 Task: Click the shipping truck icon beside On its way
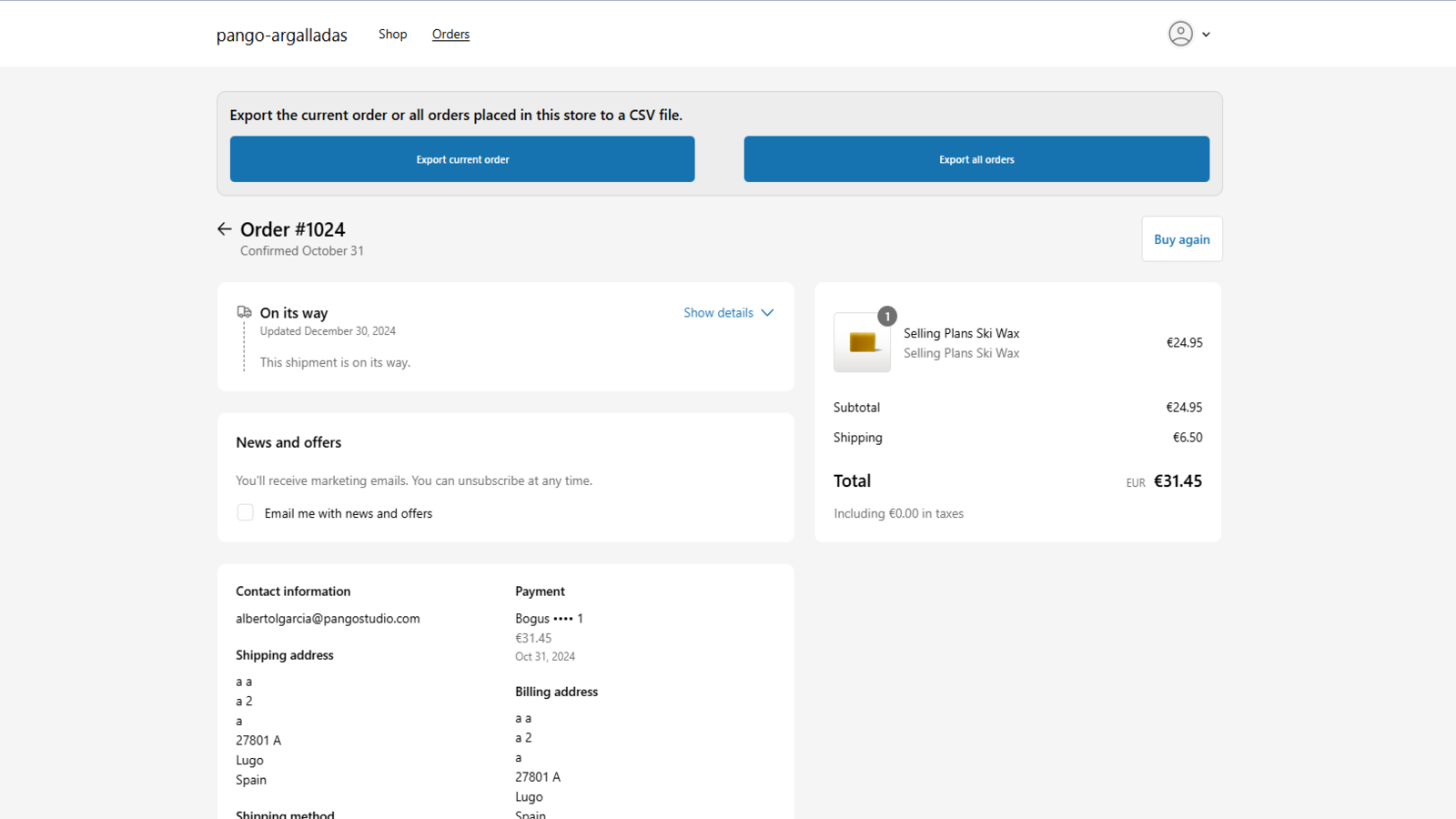pos(244,311)
